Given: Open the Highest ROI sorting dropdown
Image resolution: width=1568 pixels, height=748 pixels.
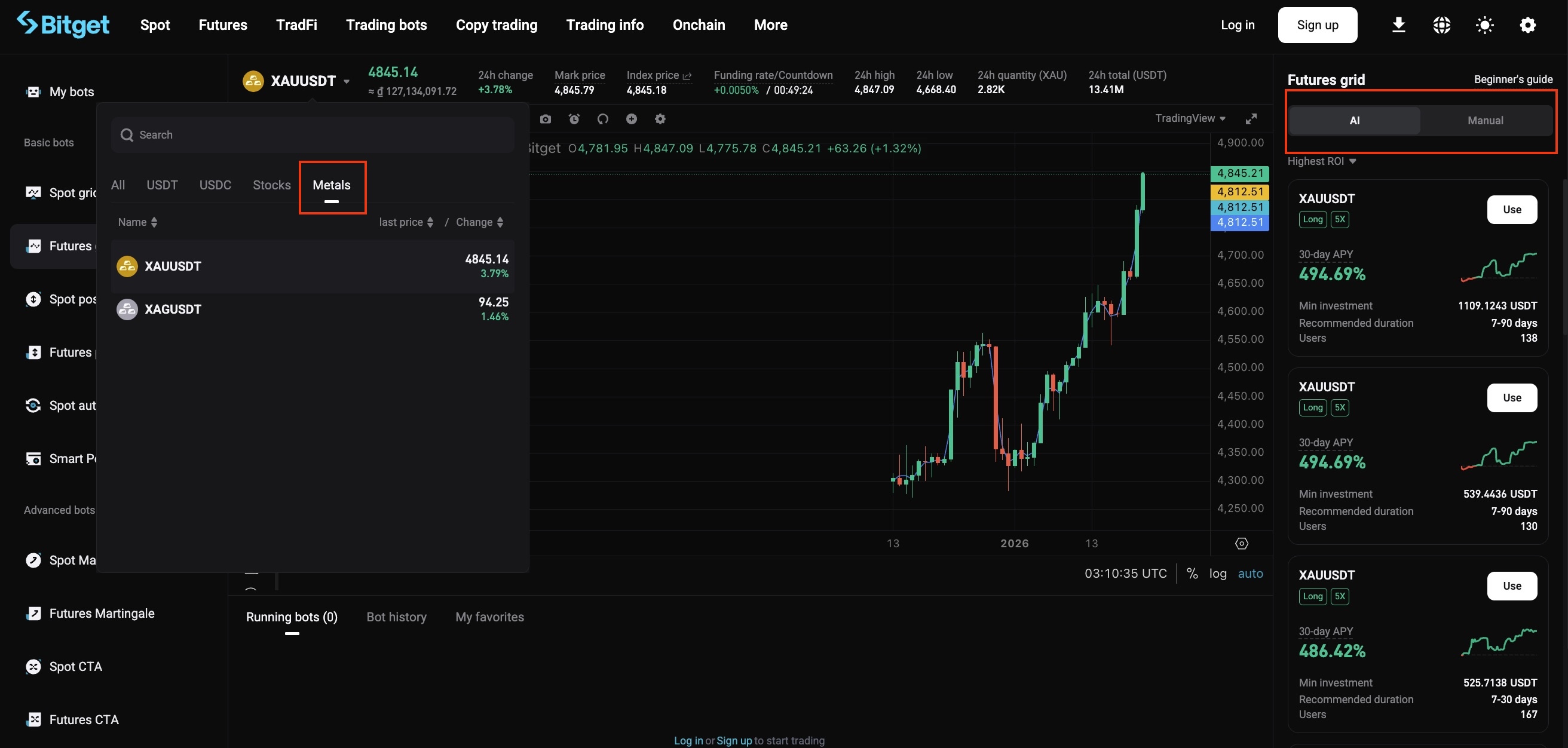Looking at the screenshot, I should [1321, 161].
